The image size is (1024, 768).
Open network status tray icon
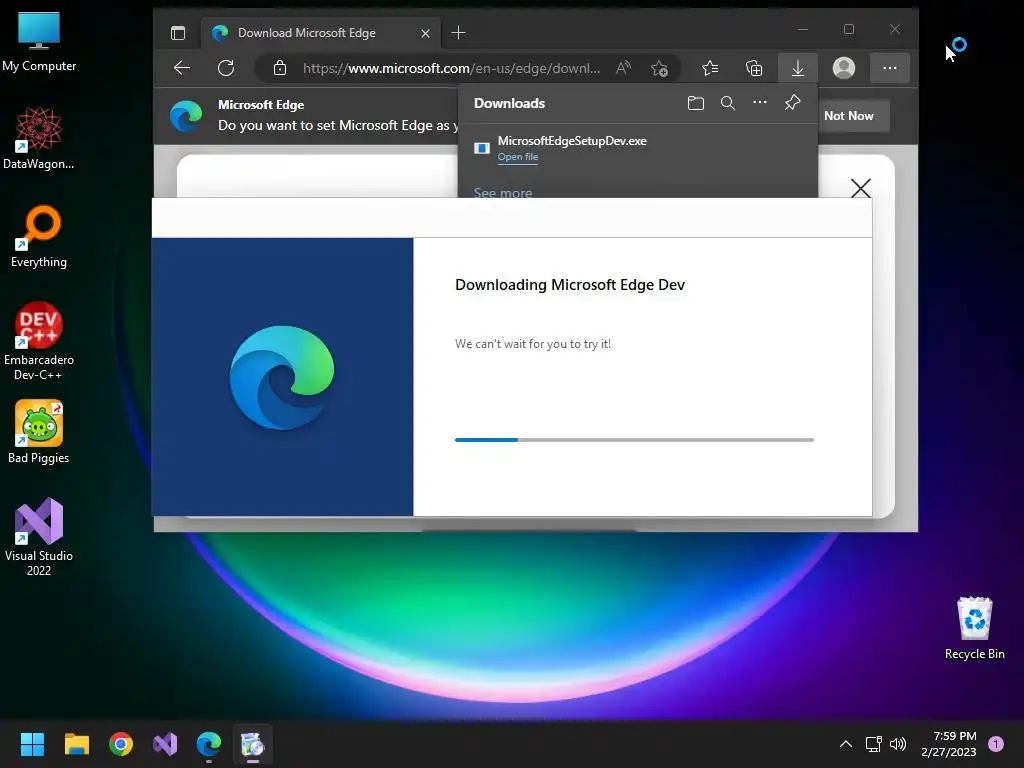[873, 744]
